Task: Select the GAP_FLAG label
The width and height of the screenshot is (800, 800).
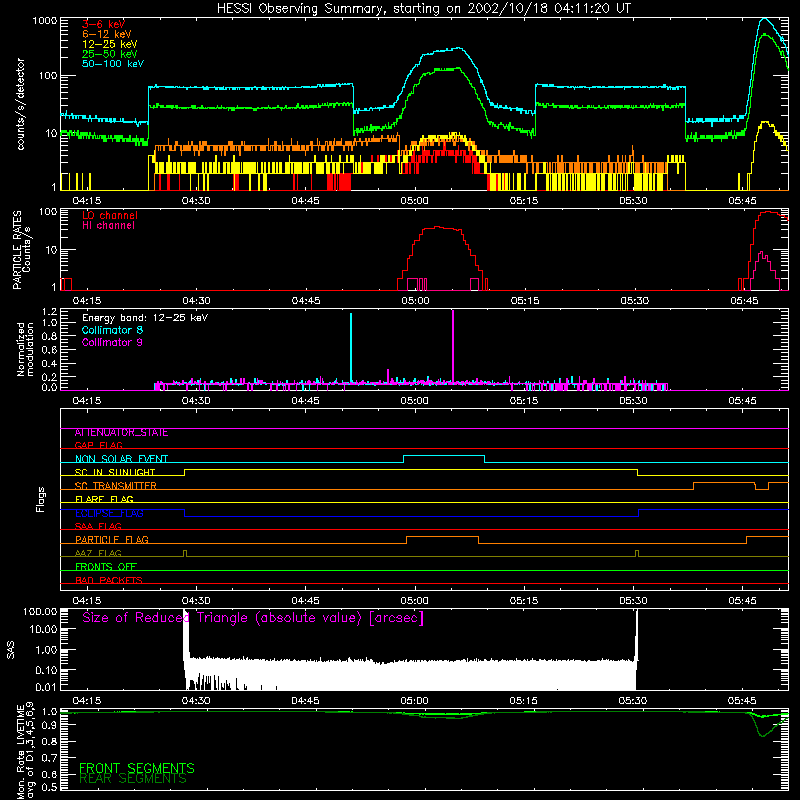Action: pyautogui.click(x=98, y=445)
